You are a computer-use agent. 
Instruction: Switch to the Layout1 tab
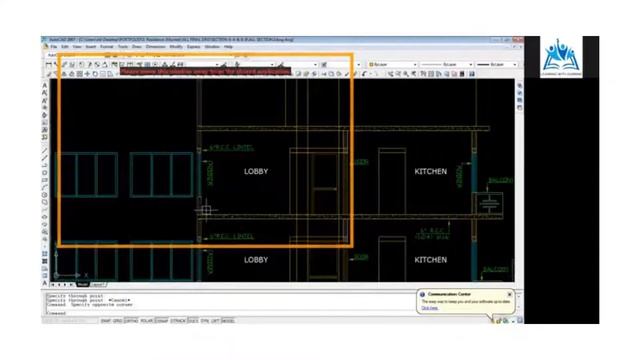click(x=98, y=284)
